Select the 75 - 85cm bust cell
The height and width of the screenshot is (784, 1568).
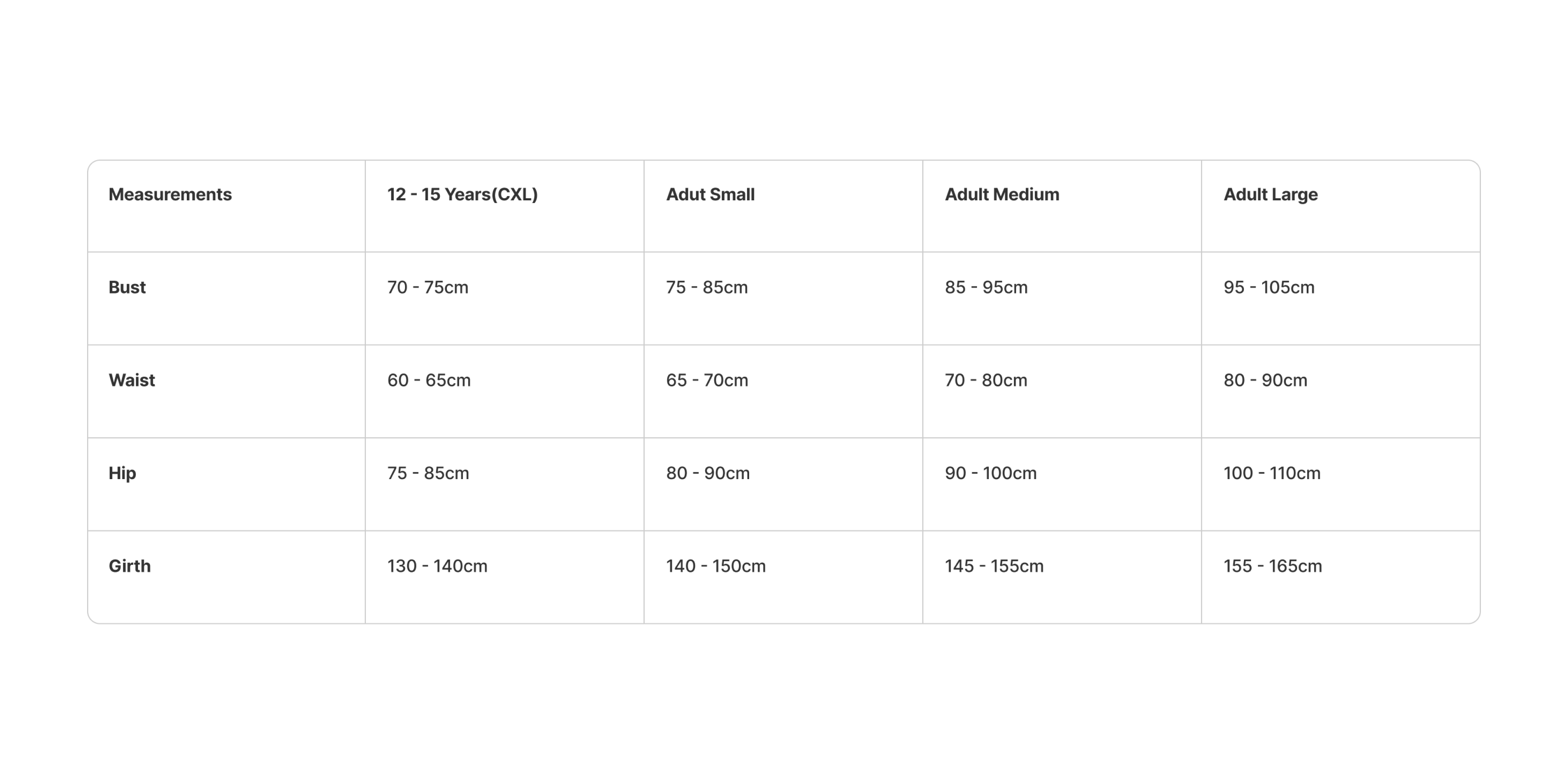click(x=706, y=287)
